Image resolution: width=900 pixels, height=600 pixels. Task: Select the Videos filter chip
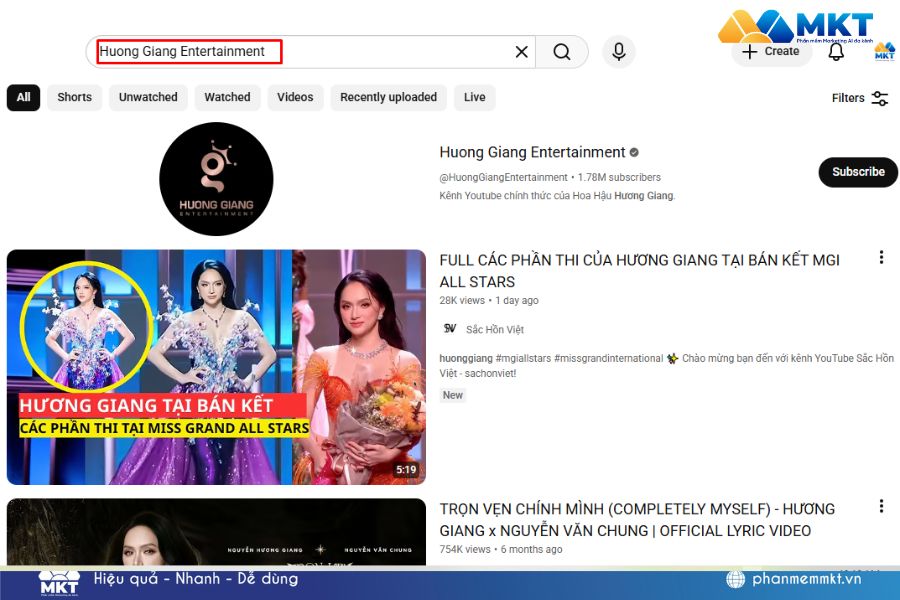tap(295, 97)
